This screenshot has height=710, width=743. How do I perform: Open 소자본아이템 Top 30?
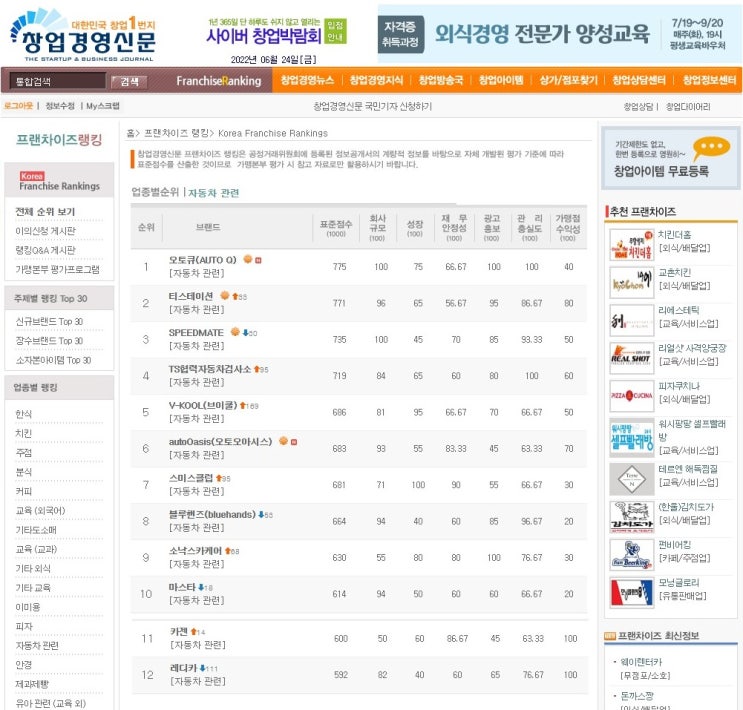coord(53,360)
